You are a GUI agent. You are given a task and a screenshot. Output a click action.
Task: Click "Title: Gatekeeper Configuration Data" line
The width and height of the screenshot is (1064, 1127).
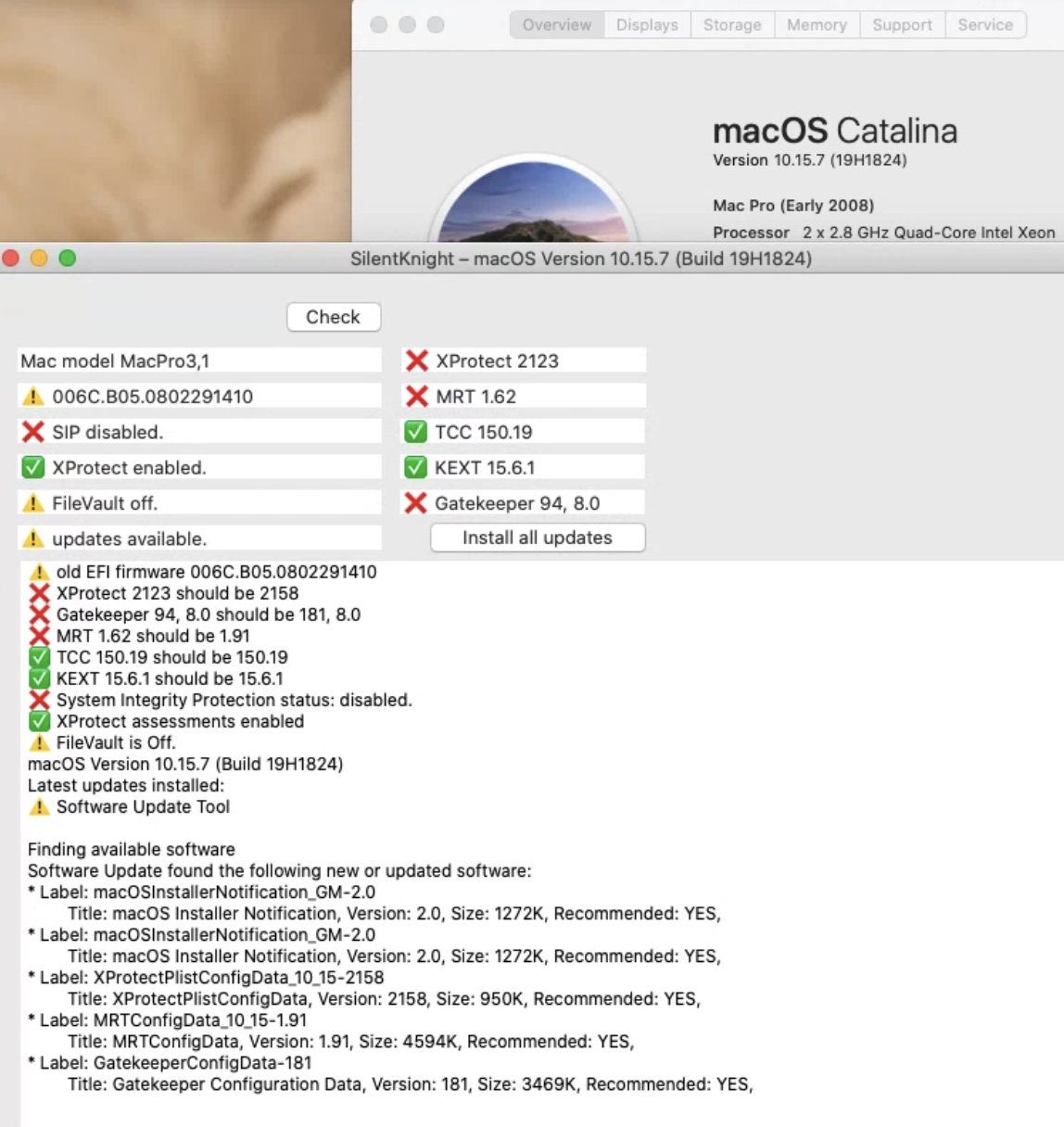point(410,1083)
